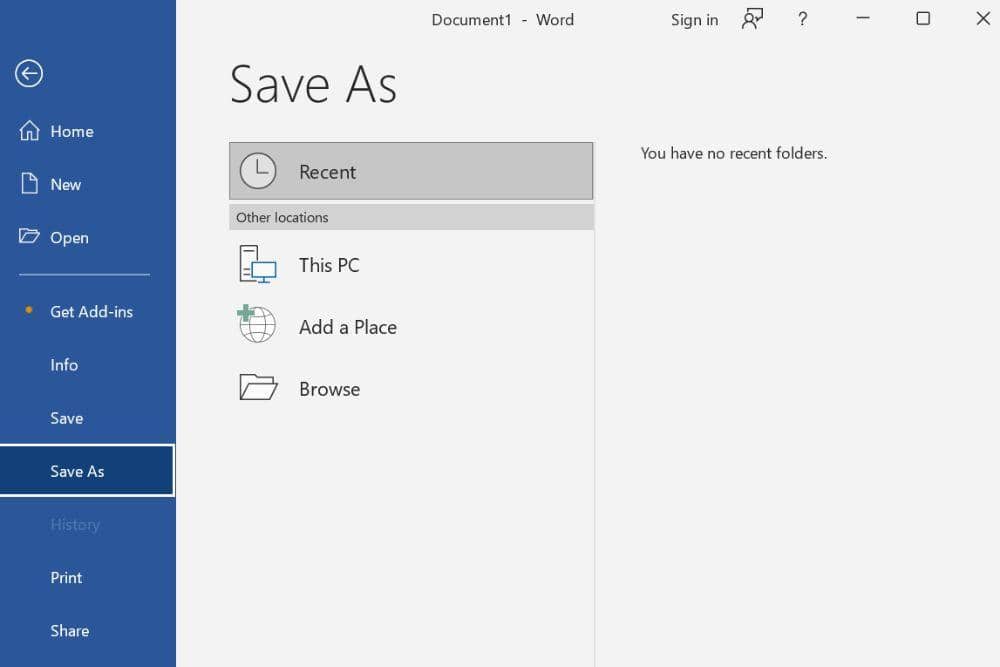Click the back arrow circle icon
Image resolution: width=1000 pixels, height=667 pixels.
(x=29, y=73)
